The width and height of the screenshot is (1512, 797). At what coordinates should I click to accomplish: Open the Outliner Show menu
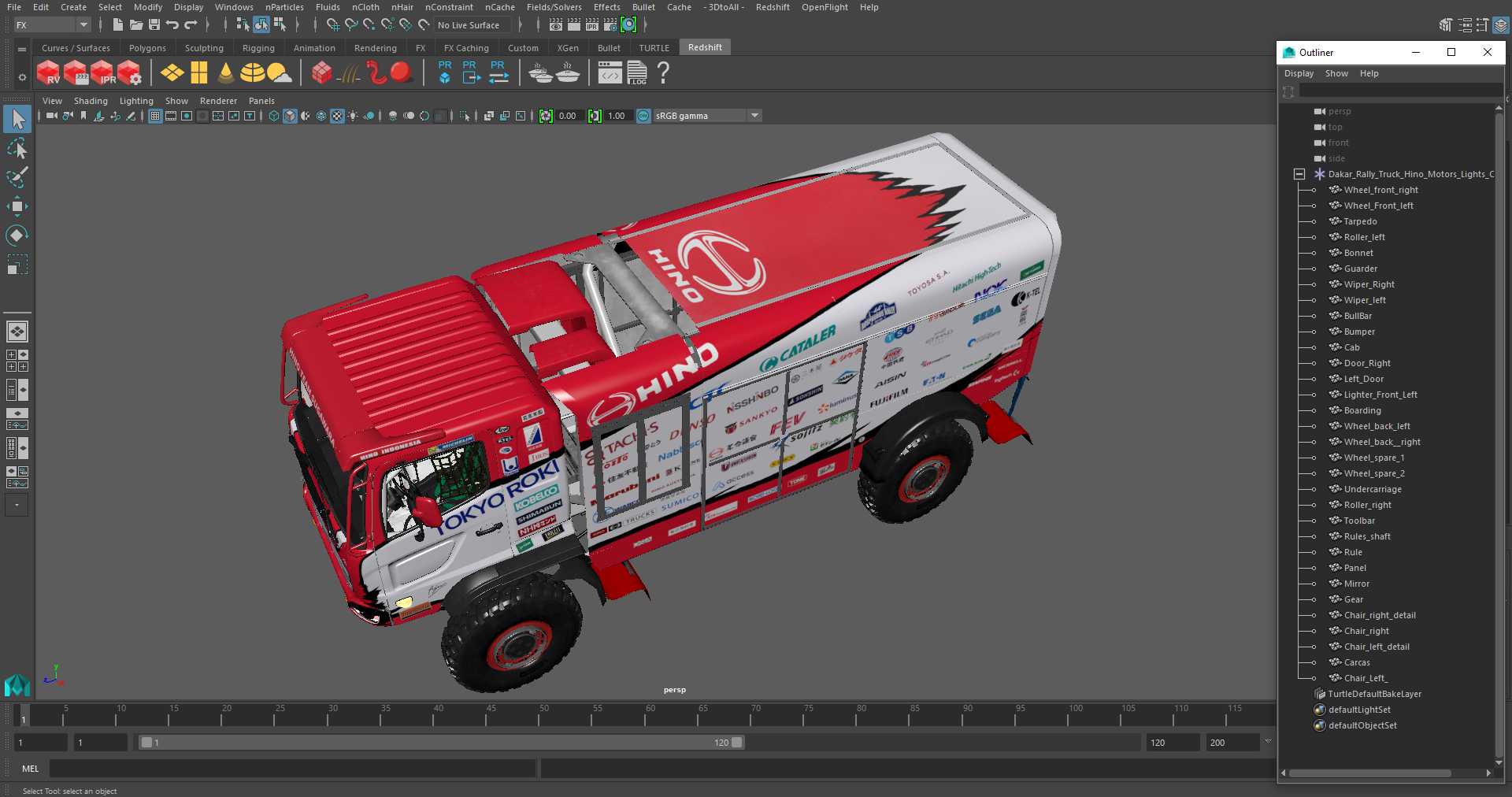(1336, 73)
